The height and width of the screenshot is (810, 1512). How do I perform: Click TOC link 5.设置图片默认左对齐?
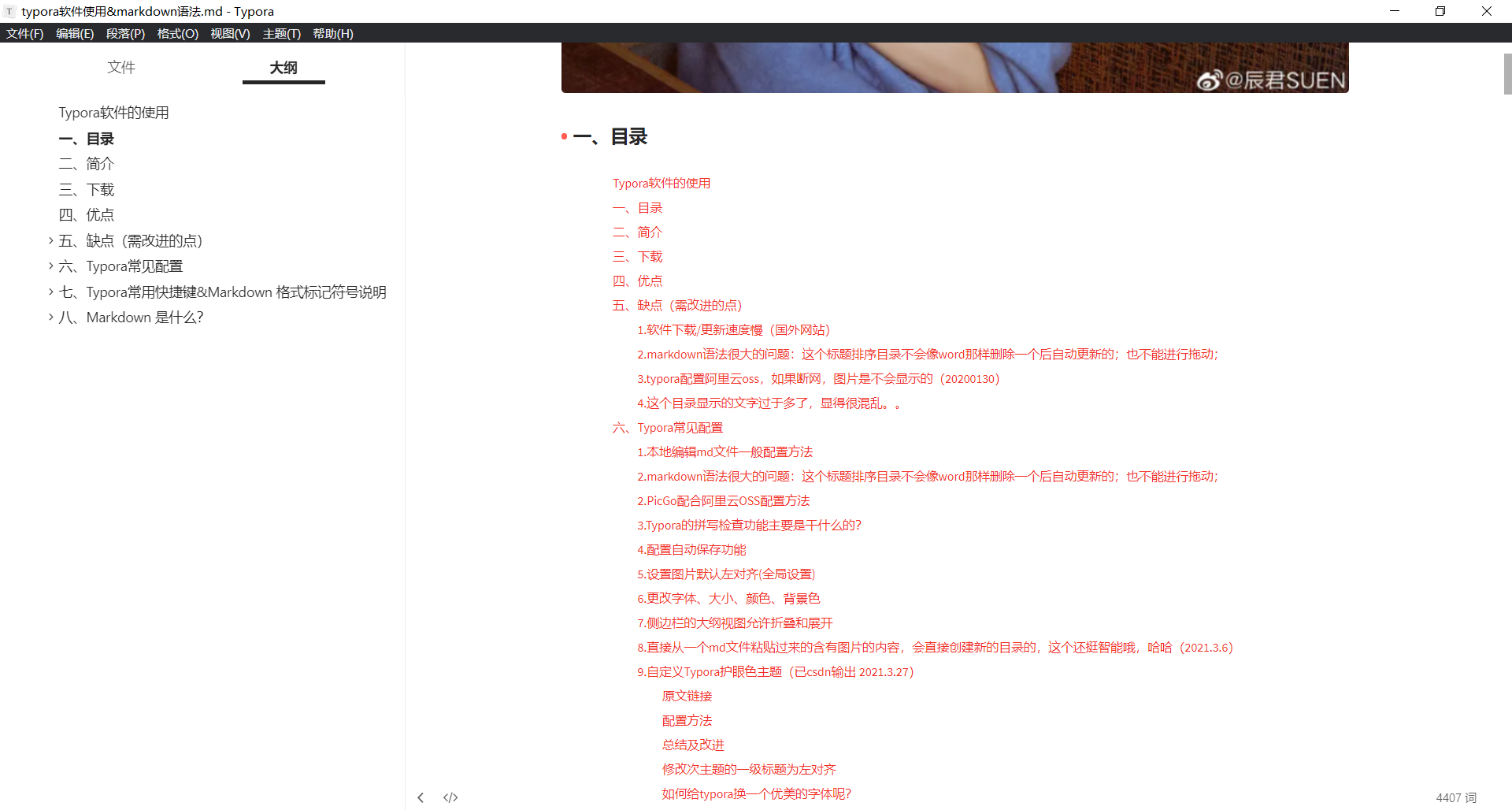726,574
